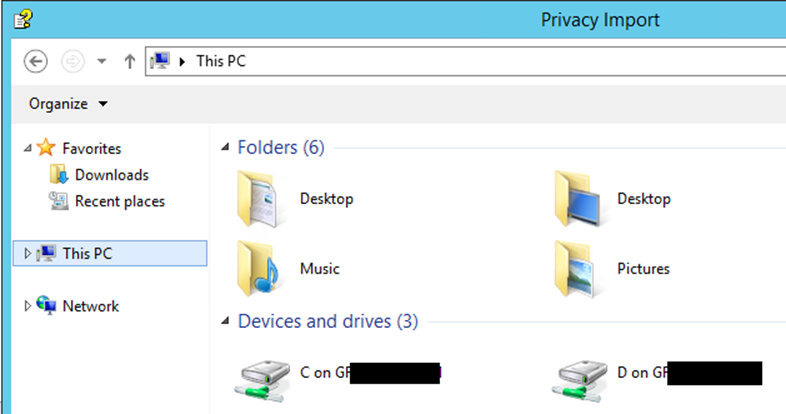Open the recent locations dropdown arrow

(101, 61)
